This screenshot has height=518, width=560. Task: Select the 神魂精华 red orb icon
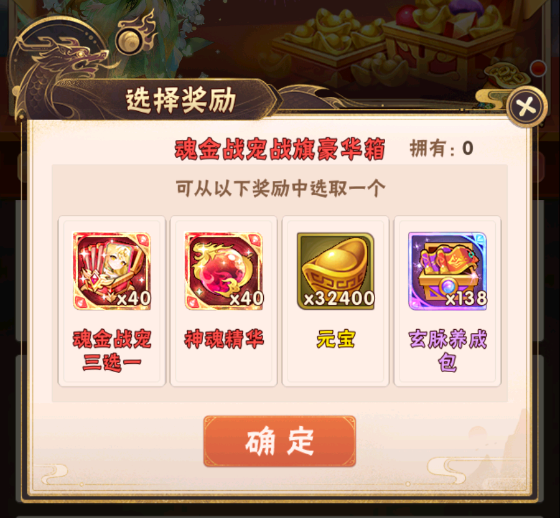(224, 270)
